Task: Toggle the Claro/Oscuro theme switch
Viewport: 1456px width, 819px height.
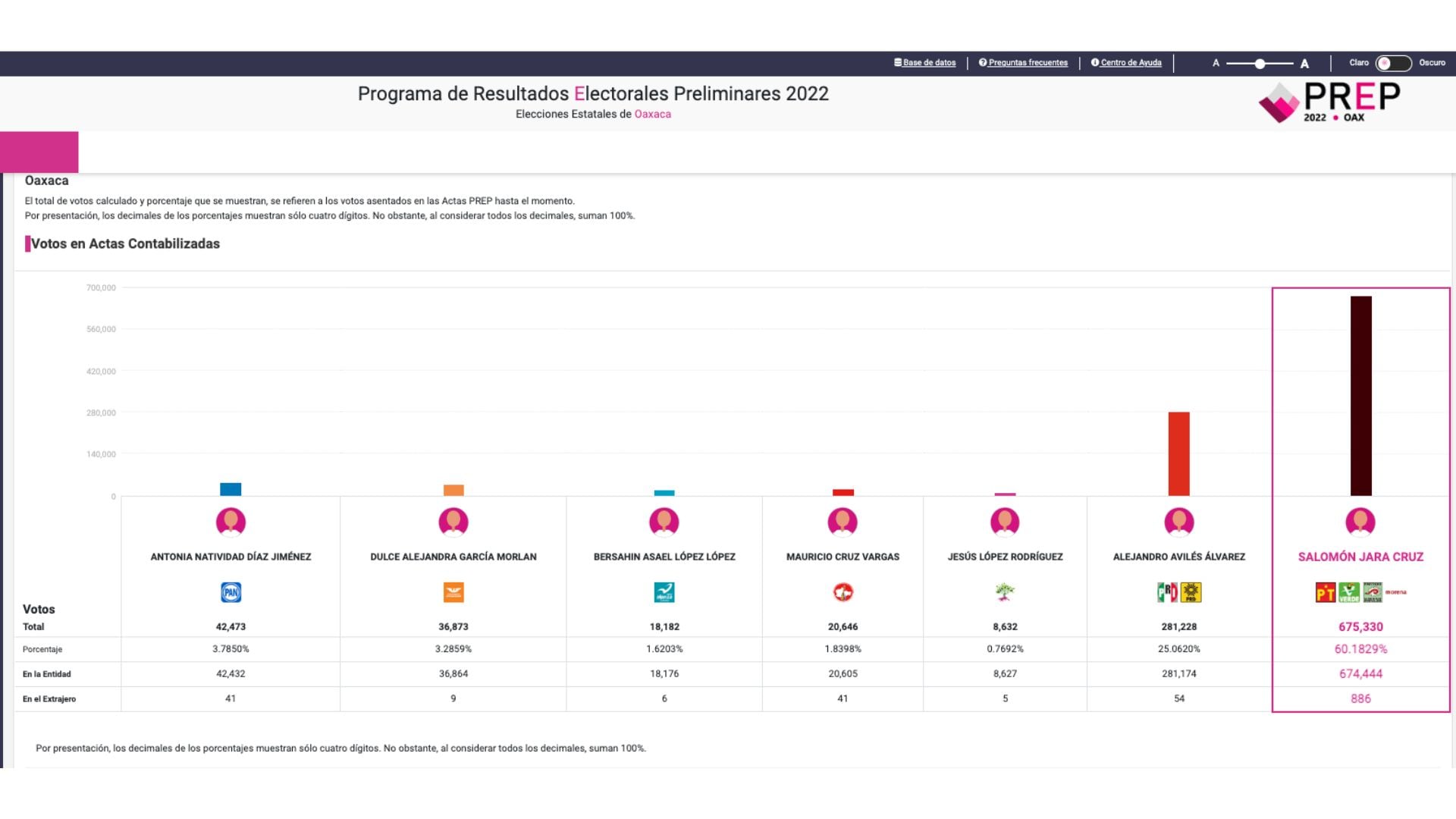Action: click(1393, 63)
